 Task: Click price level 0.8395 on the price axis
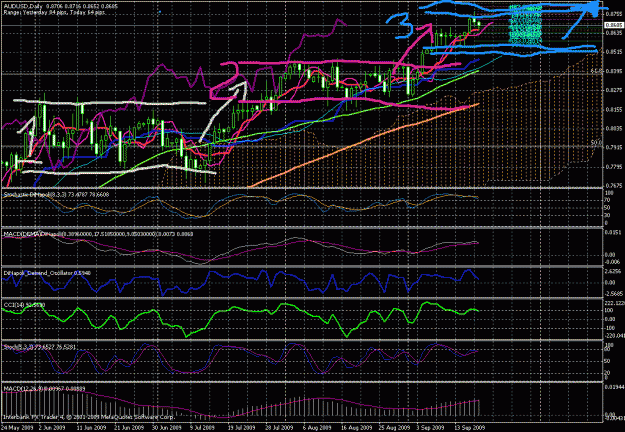pos(612,71)
